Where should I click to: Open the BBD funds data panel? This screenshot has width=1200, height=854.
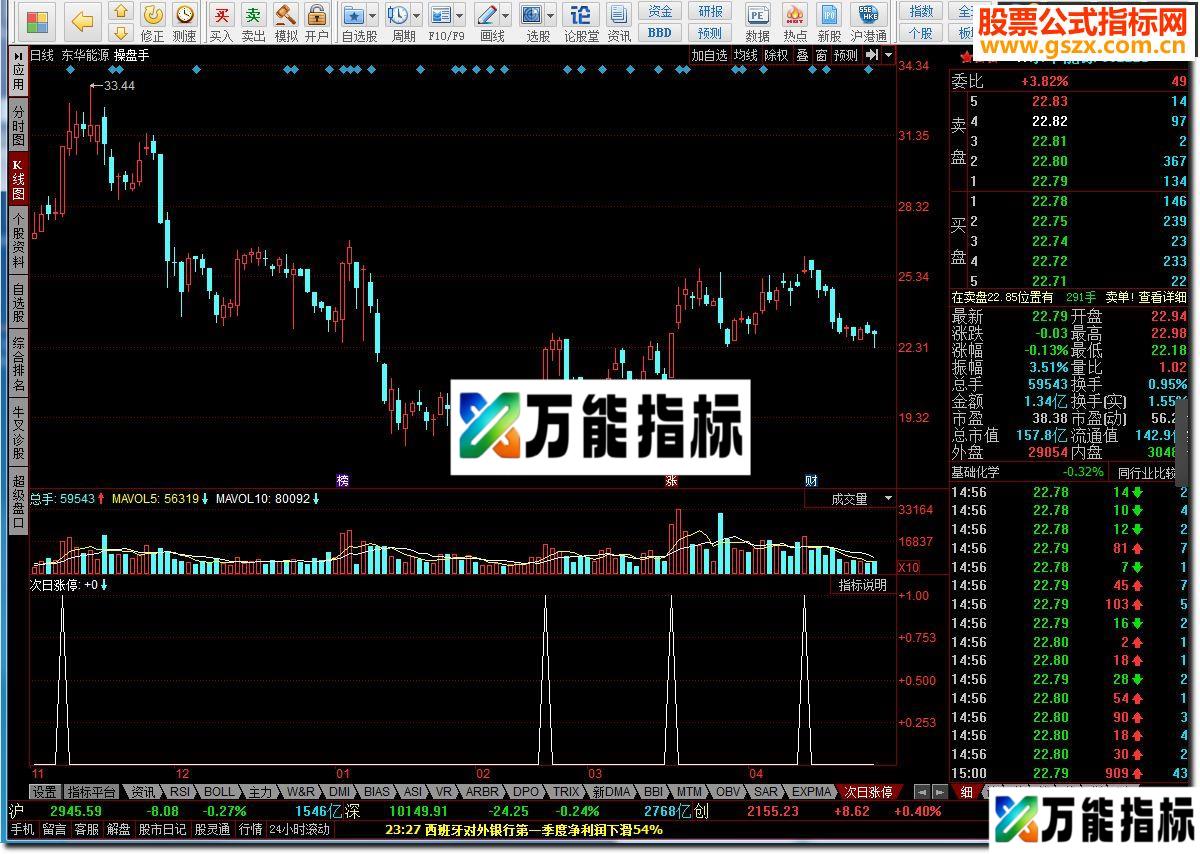click(660, 33)
